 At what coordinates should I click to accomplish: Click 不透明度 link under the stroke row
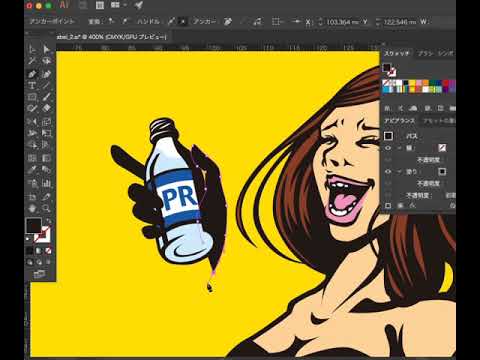(x=428, y=160)
